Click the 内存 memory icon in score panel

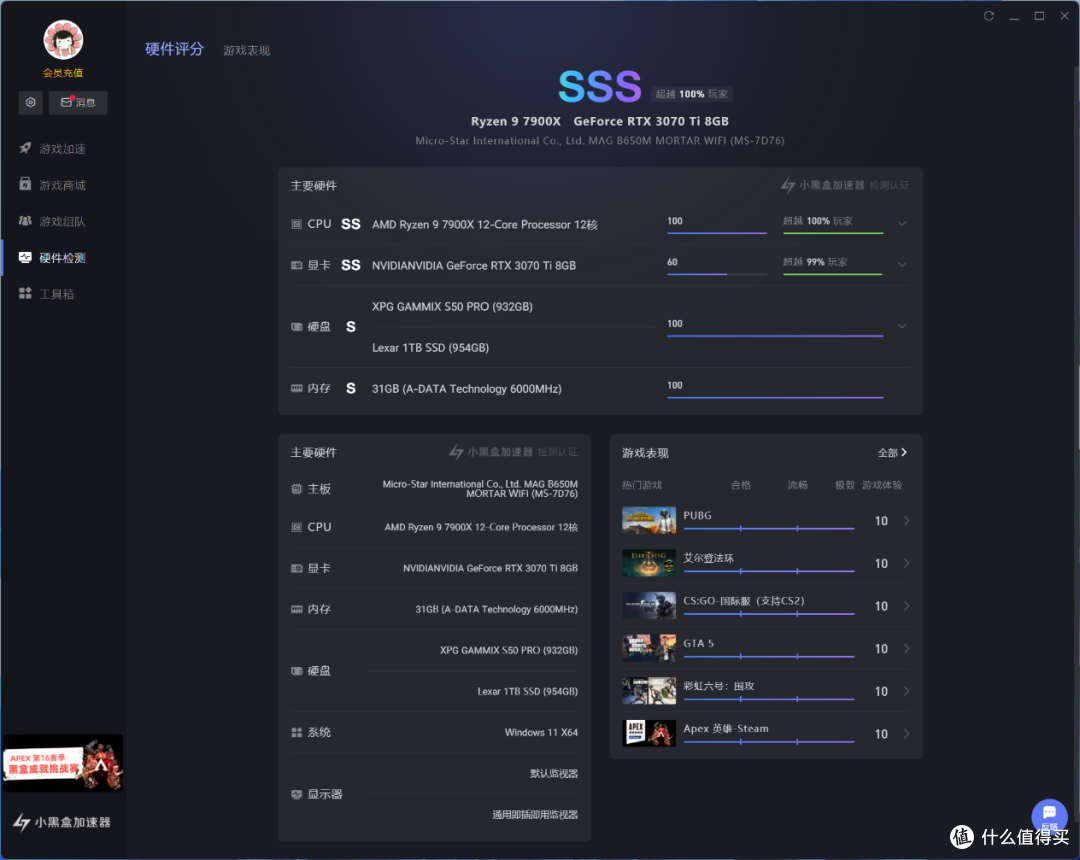pyautogui.click(x=297, y=389)
